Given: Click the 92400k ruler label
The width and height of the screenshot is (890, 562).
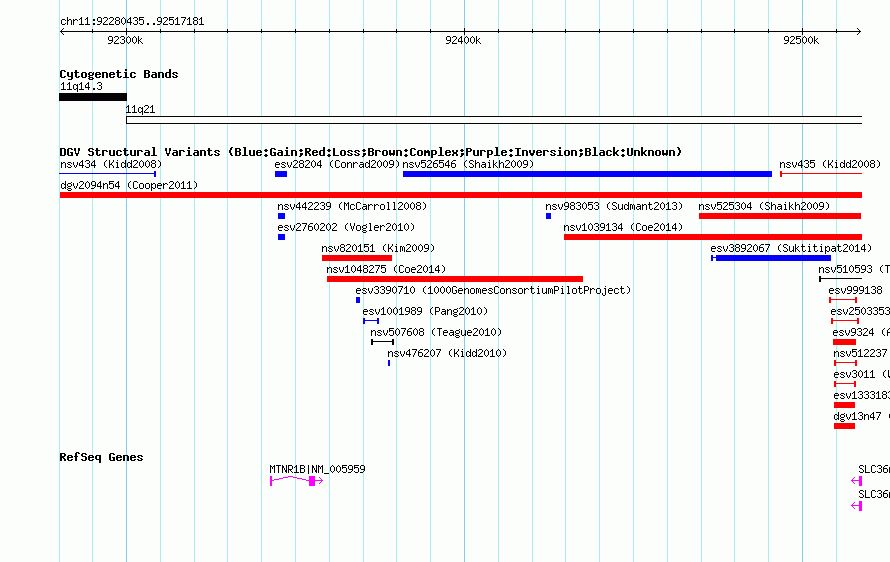Looking at the screenshot, I should coord(463,40).
